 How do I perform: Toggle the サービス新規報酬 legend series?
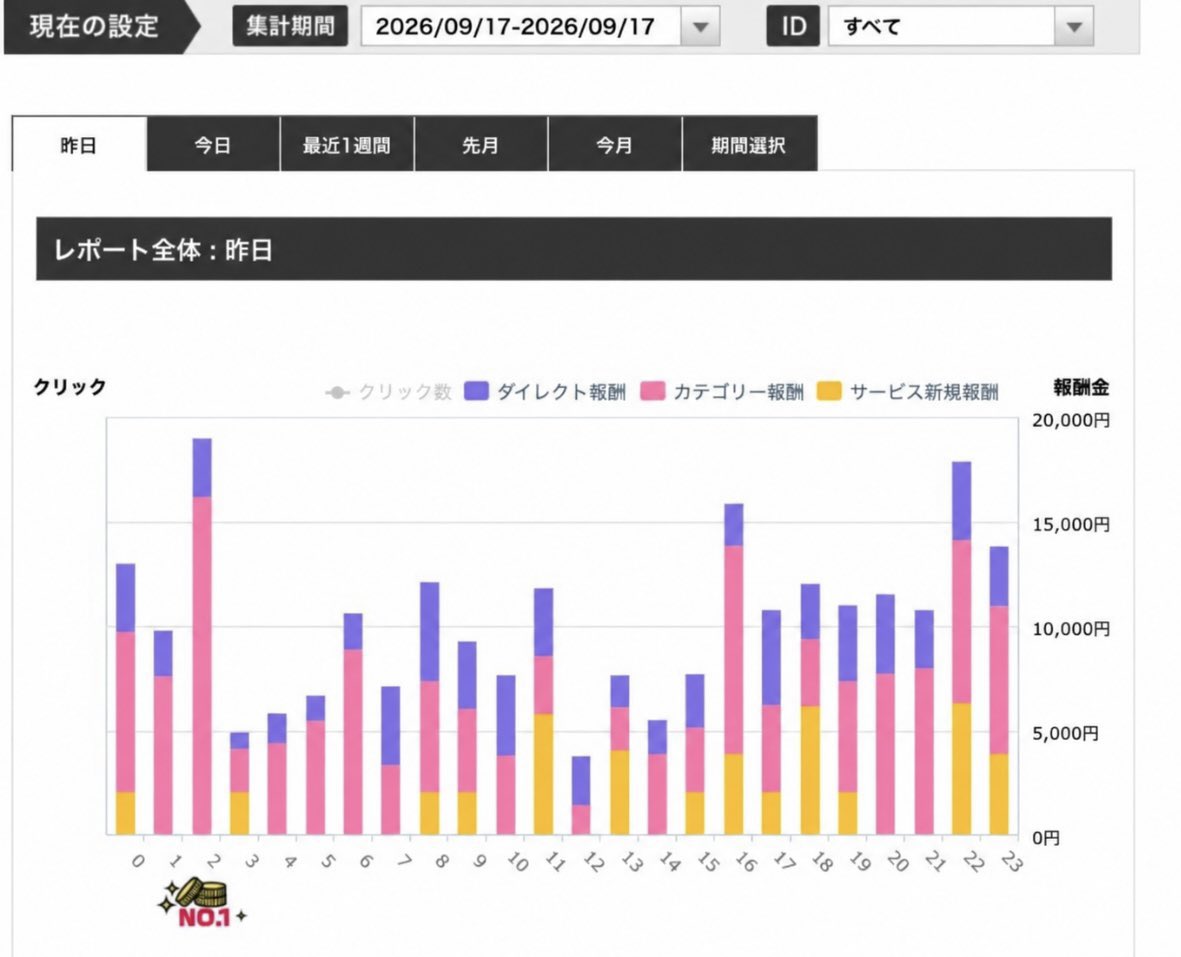coord(908,392)
